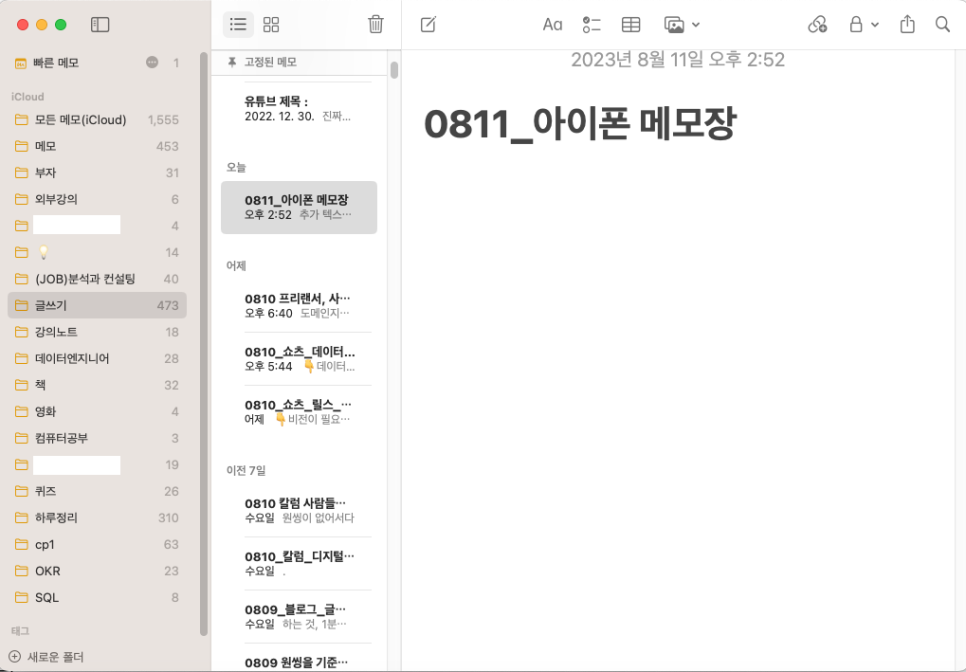Viewport: 966px width, 672px height.
Task: Open note 0810 프리랜서, 사…
Action: tap(299, 306)
